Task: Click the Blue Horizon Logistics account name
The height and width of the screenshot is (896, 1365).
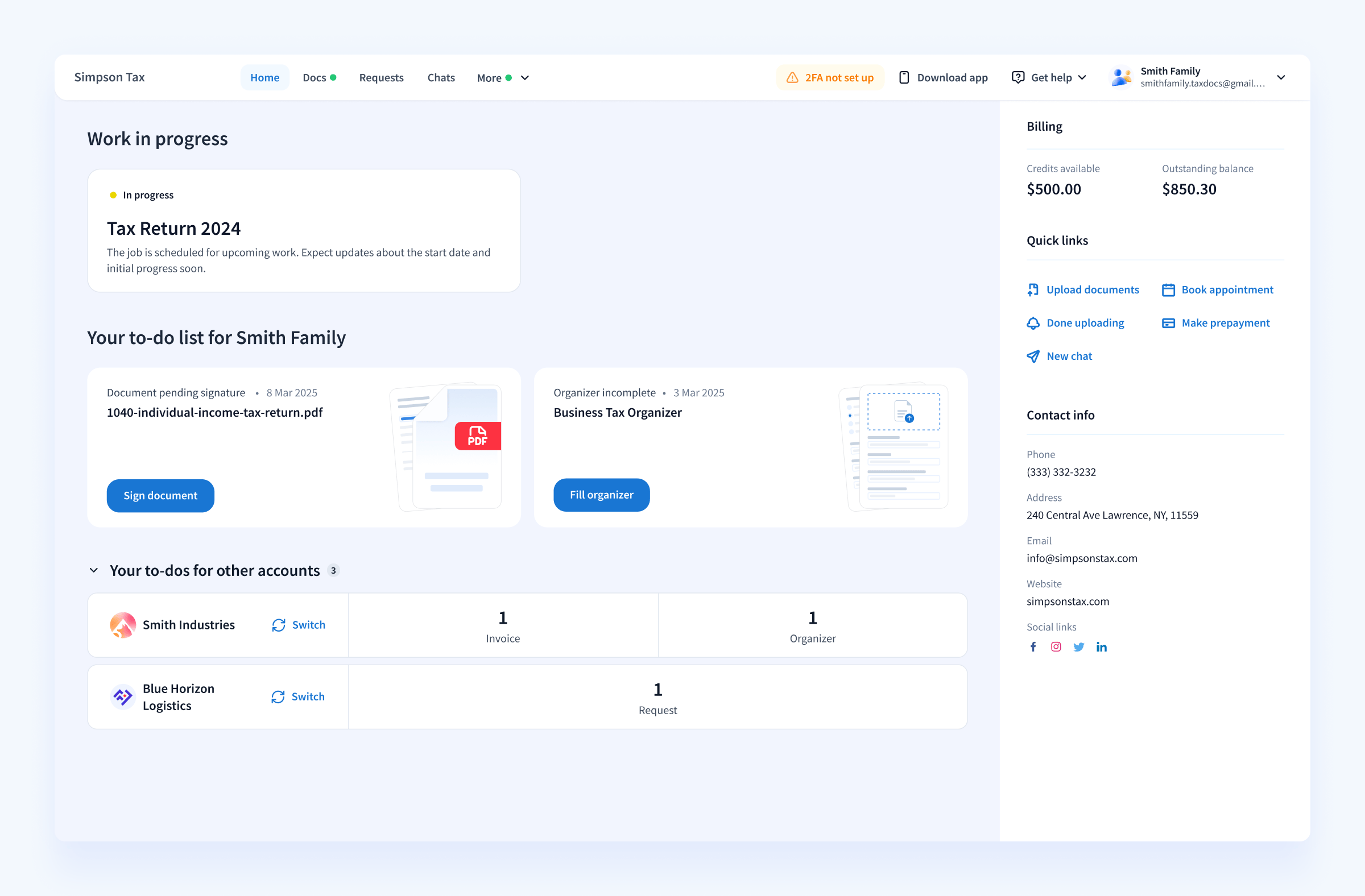Action: click(179, 697)
